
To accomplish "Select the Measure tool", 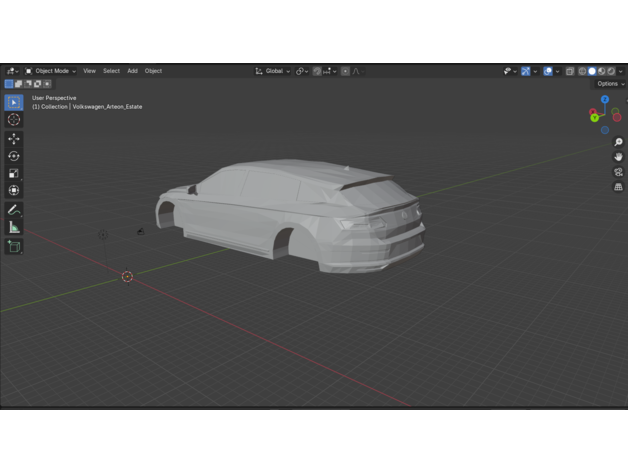I will tap(14, 228).
